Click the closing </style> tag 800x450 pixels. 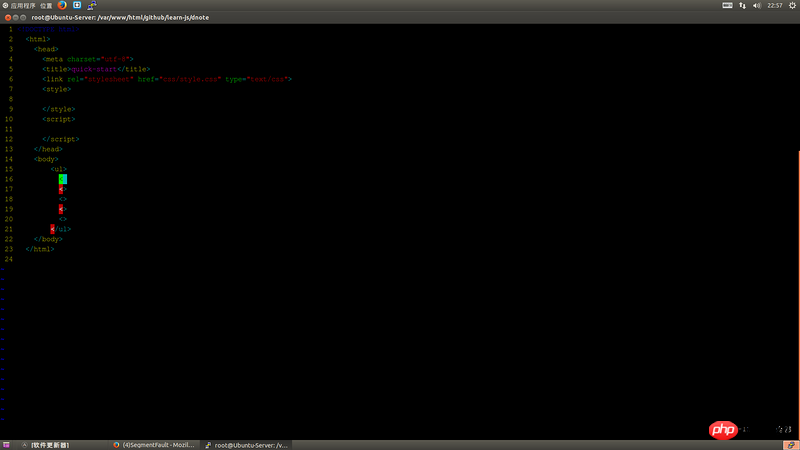click(x=59, y=109)
